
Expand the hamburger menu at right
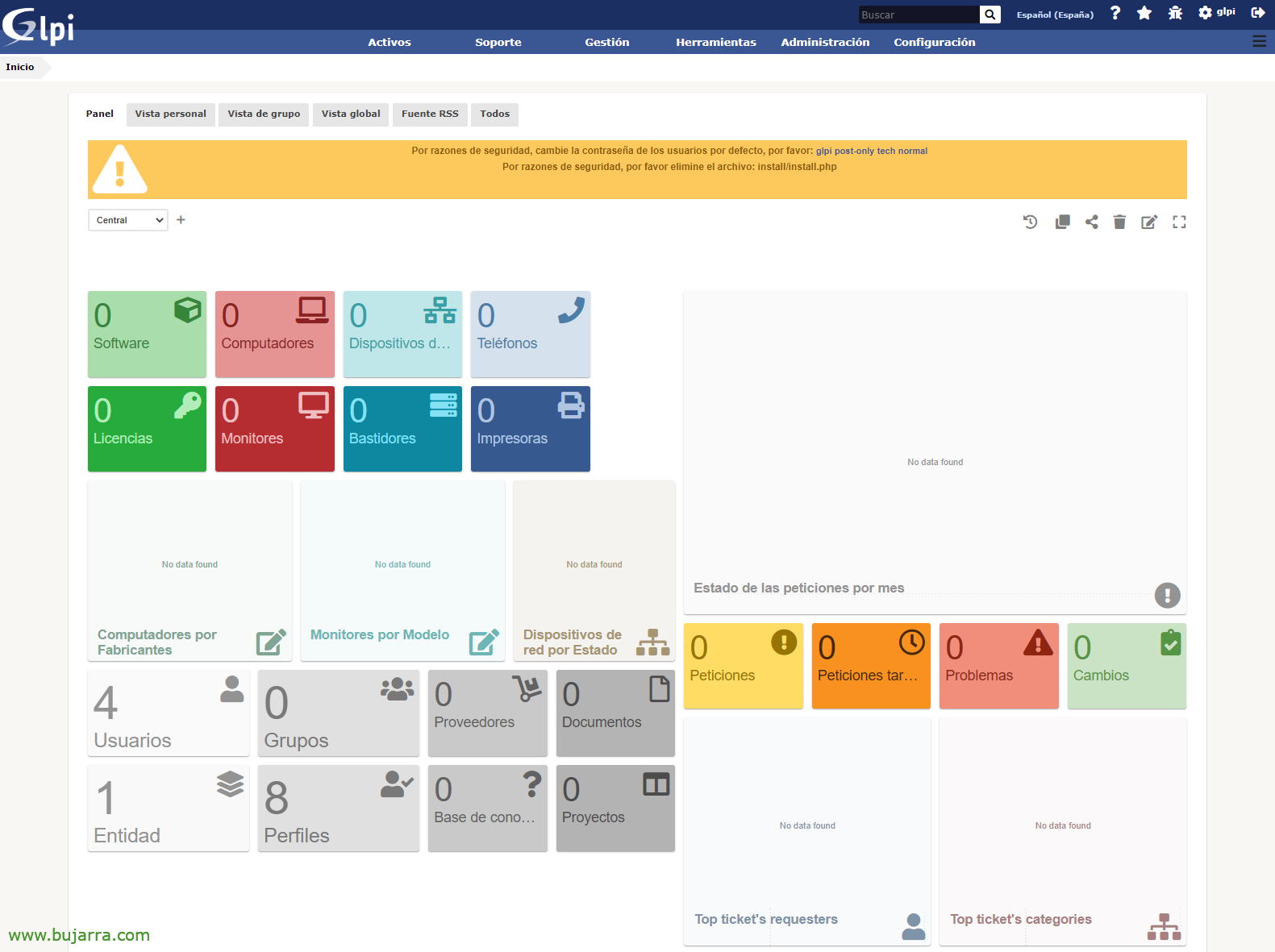pos(1258,41)
